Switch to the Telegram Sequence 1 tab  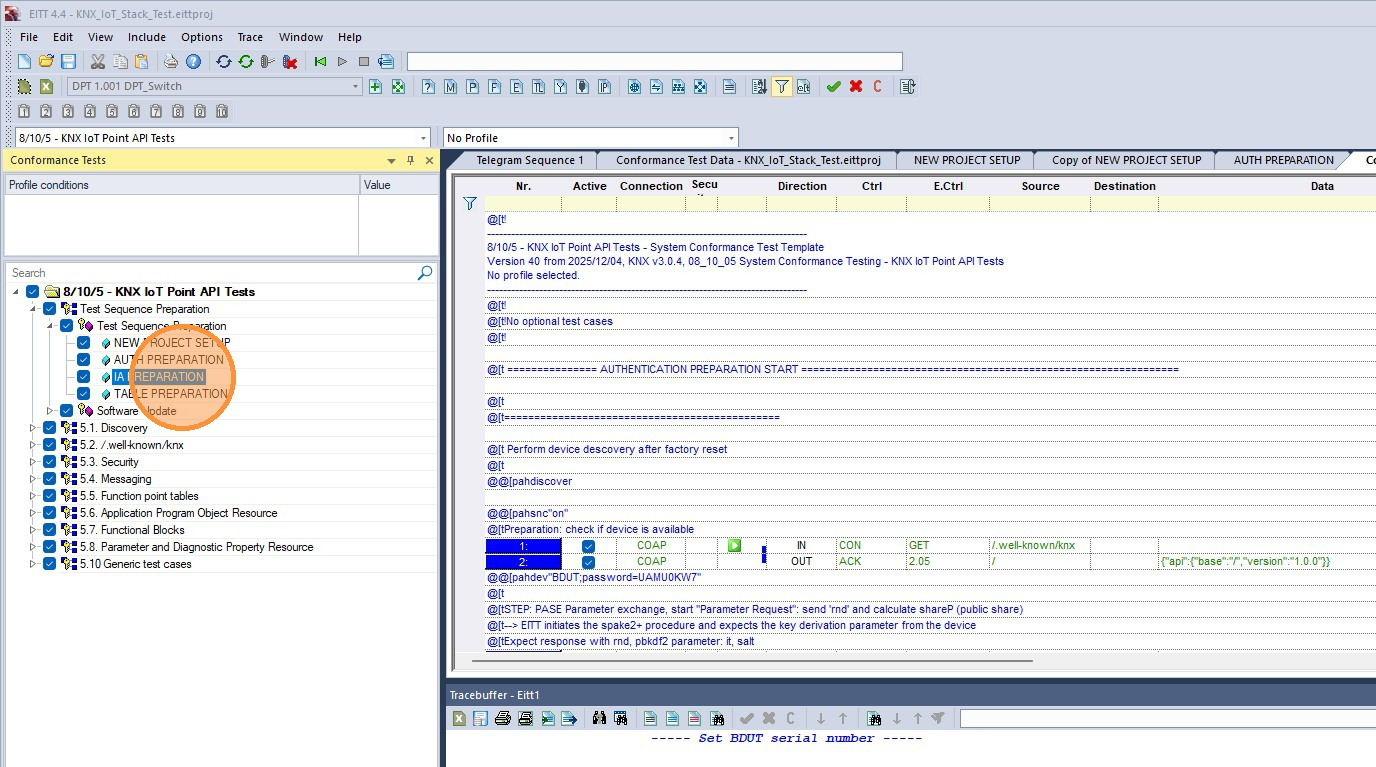pyautogui.click(x=529, y=160)
